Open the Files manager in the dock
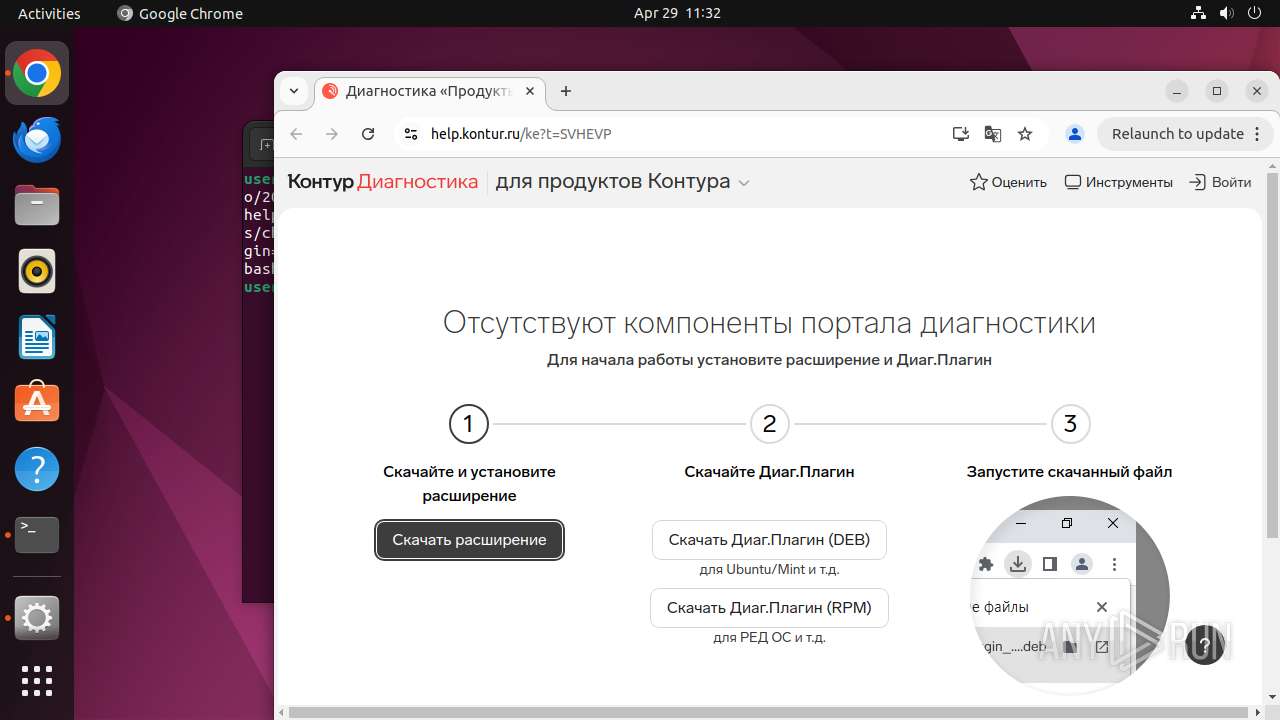 point(37,205)
